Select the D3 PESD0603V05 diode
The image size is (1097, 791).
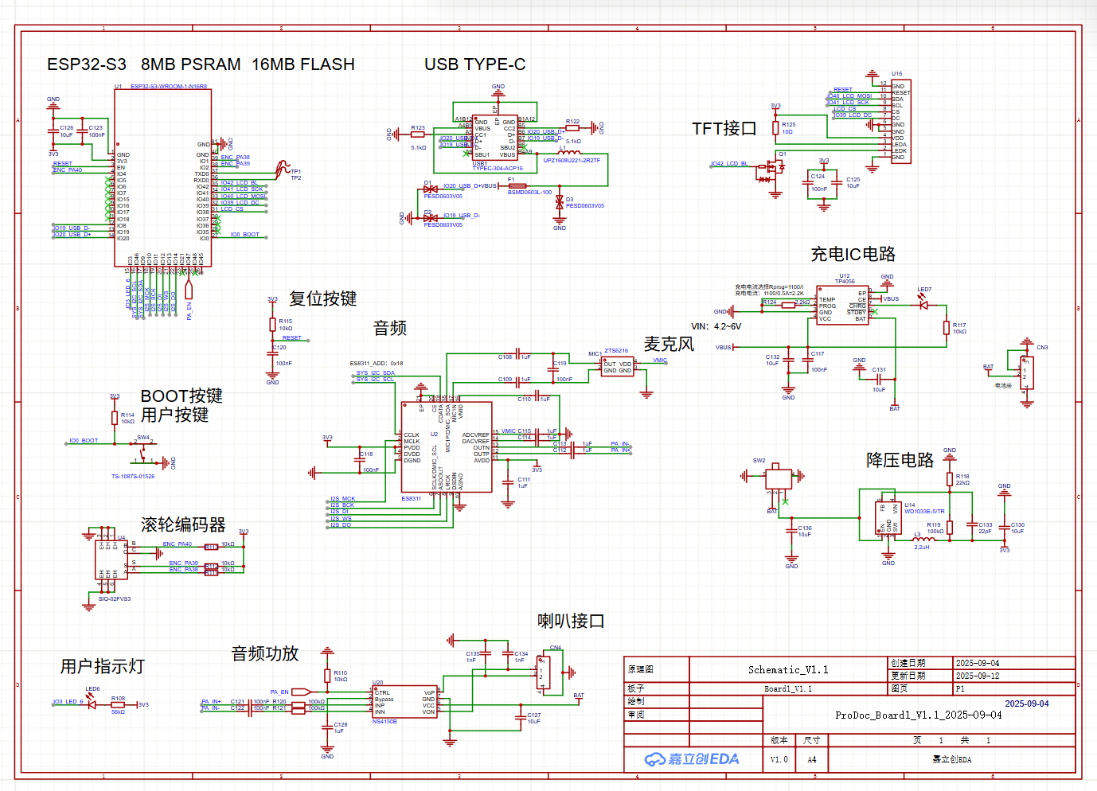pyautogui.click(x=559, y=202)
